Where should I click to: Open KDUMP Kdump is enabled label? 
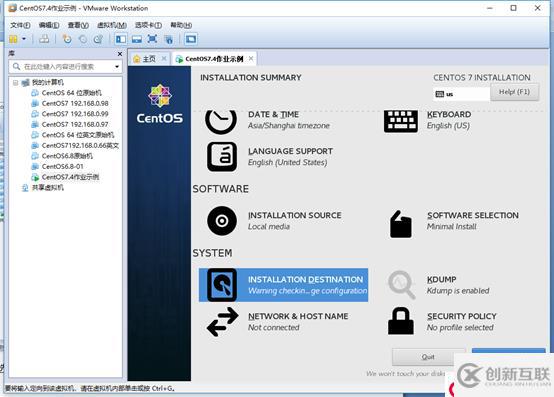458,285
